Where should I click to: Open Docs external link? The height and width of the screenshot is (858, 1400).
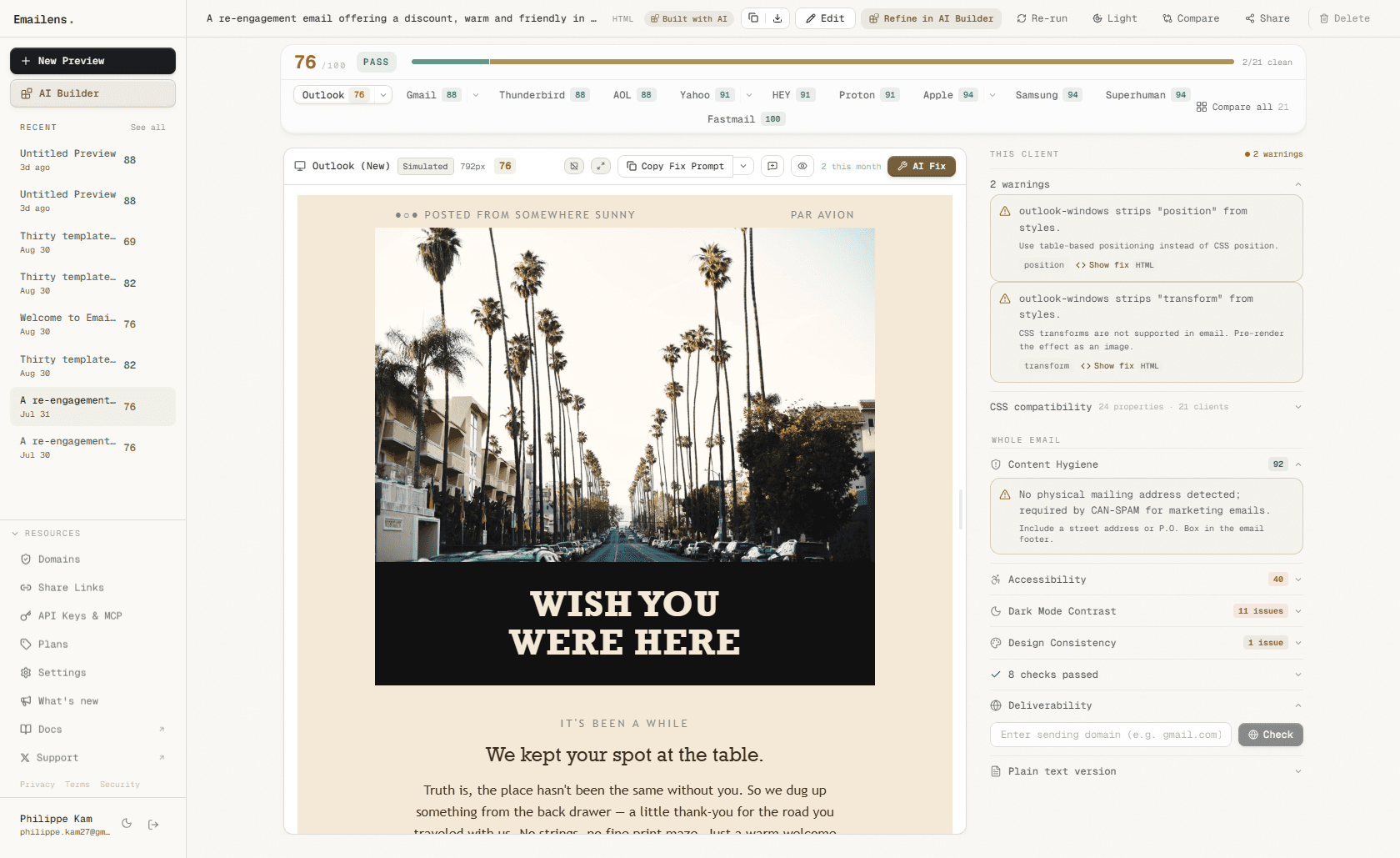tap(92, 730)
